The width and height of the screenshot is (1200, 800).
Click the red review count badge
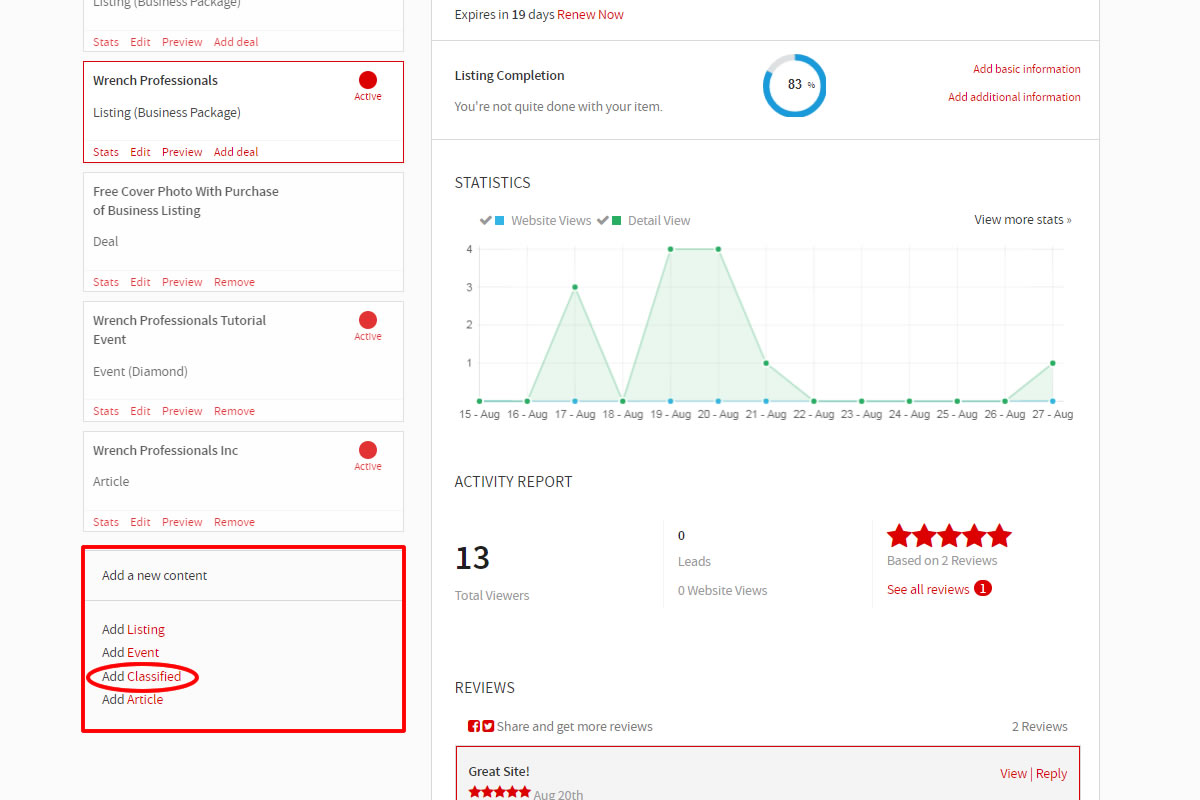pos(983,589)
